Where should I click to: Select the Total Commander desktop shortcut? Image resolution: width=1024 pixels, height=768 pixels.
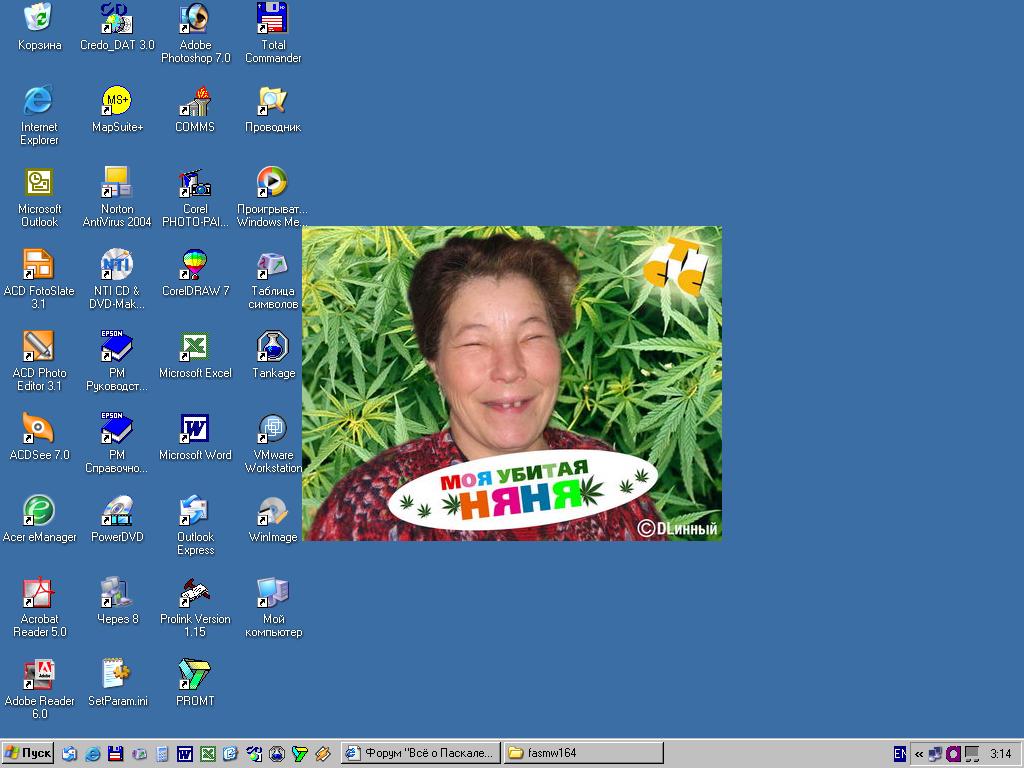coord(273,18)
